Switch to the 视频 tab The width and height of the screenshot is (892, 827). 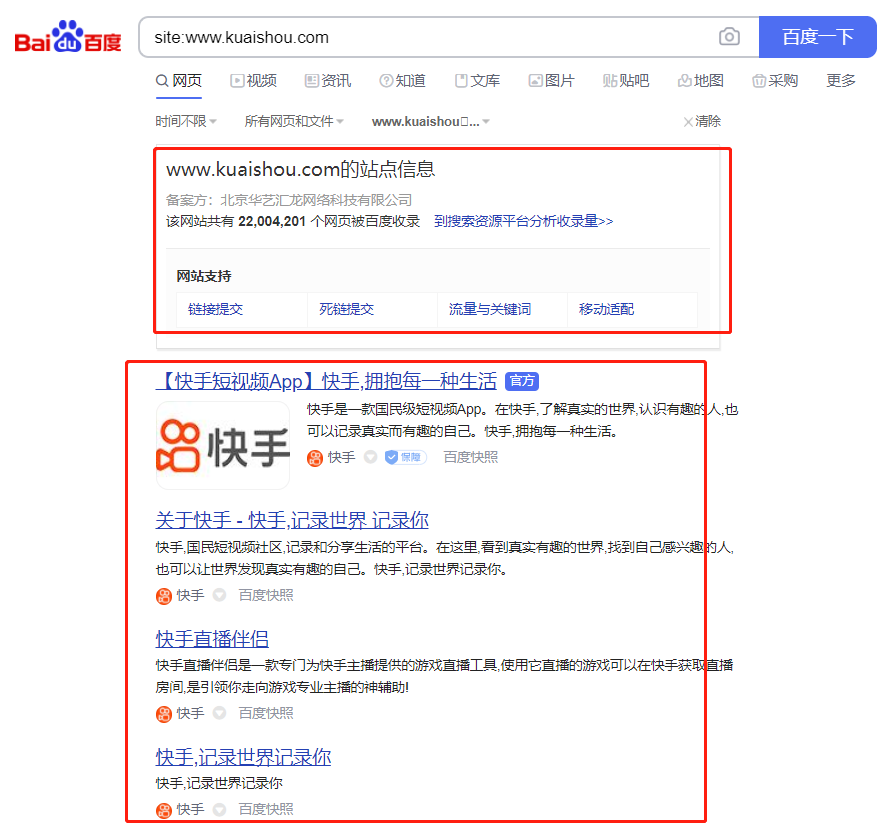point(253,81)
